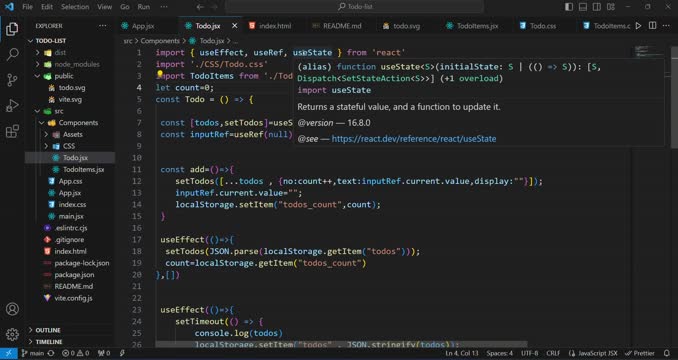Click the Run code play icon
The height and width of the screenshot is (360, 678).
pos(638,26)
